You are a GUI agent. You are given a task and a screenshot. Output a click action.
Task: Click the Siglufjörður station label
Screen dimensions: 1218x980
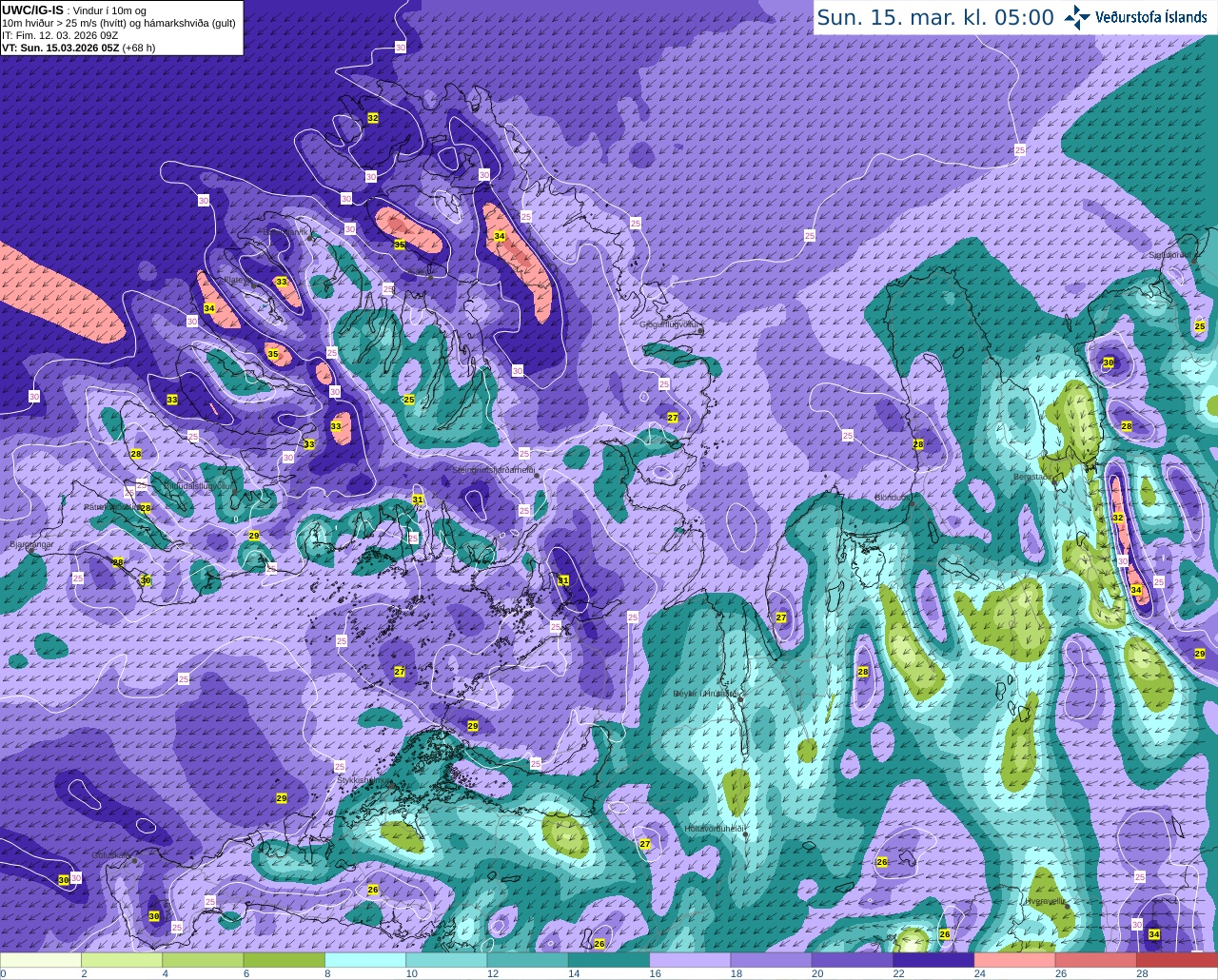coord(1169,254)
